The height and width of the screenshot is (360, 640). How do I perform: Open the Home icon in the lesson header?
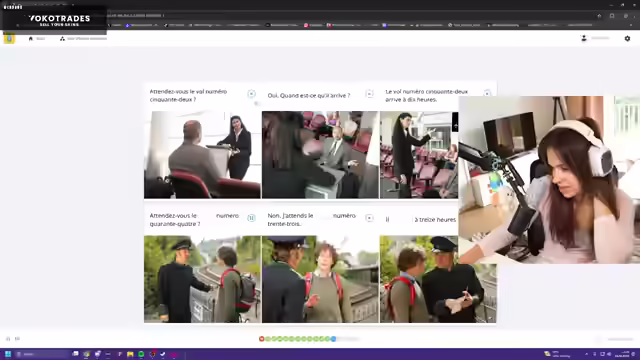tap(31, 38)
